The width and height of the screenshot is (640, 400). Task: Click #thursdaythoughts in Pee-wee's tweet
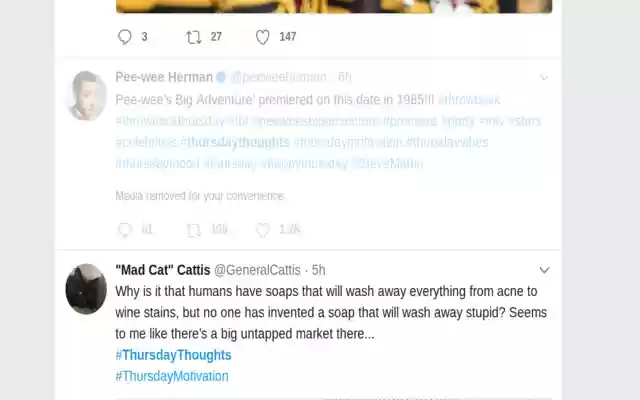(x=235, y=142)
